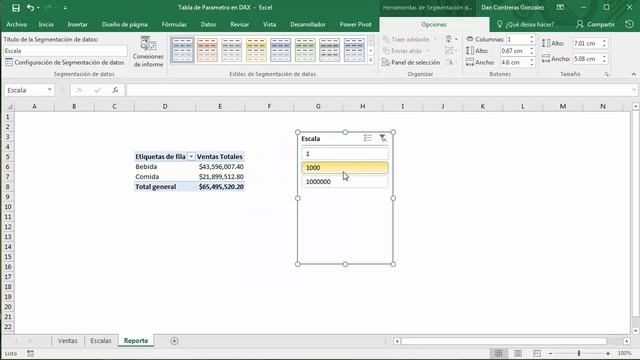Open the Archivo menu
Viewport: 640px width, 360px height.
[x=17, y=24]
